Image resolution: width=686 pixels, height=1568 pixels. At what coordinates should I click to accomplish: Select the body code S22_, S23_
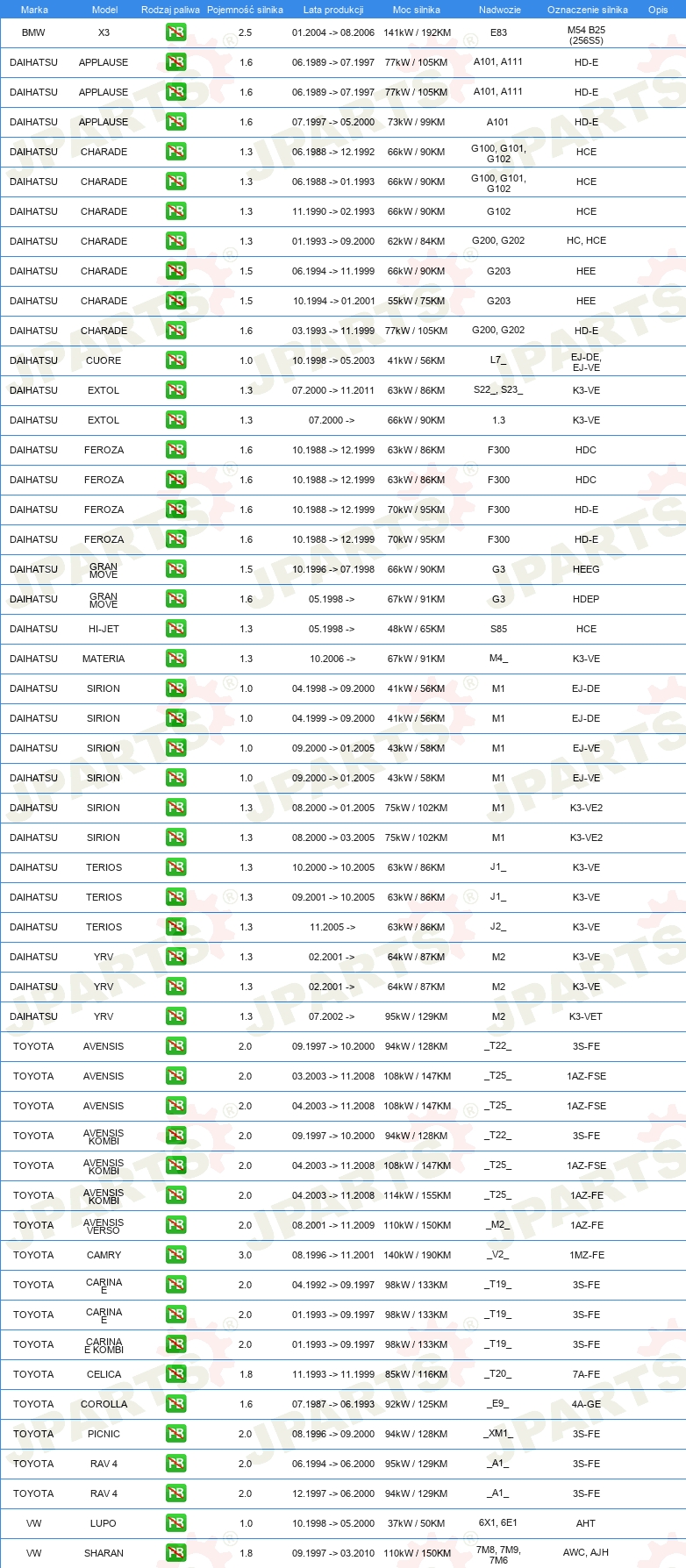498,390
